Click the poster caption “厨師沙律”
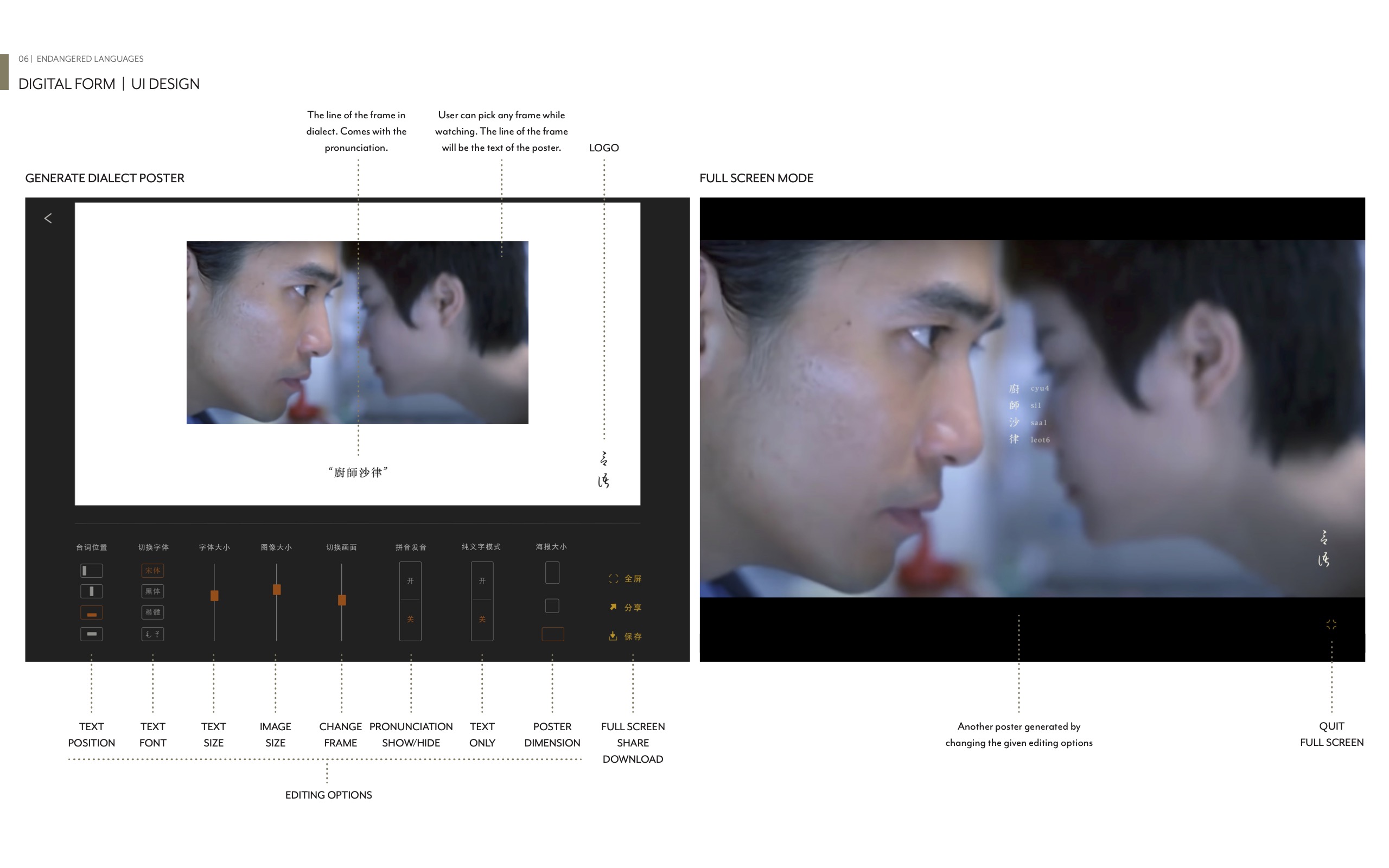The height and width of the screenshot is (868, 1389). click(x=358, y=473)
